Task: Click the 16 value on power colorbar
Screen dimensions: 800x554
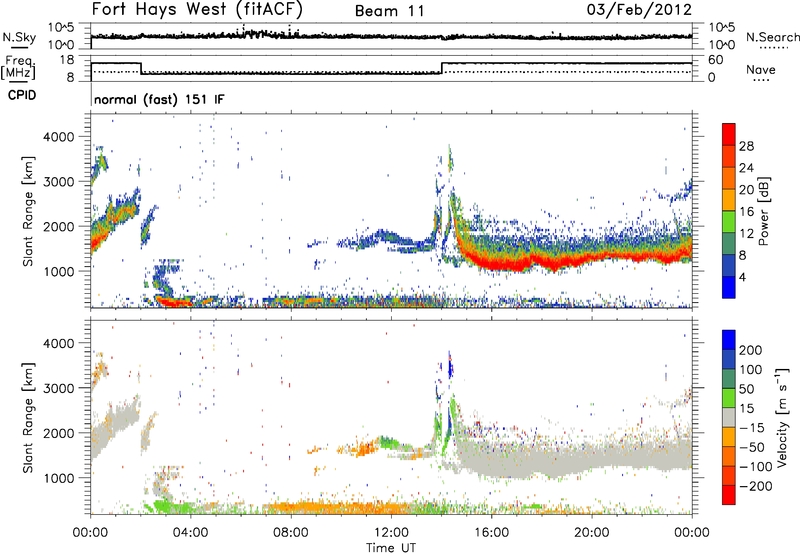Action: click(746, 212)
